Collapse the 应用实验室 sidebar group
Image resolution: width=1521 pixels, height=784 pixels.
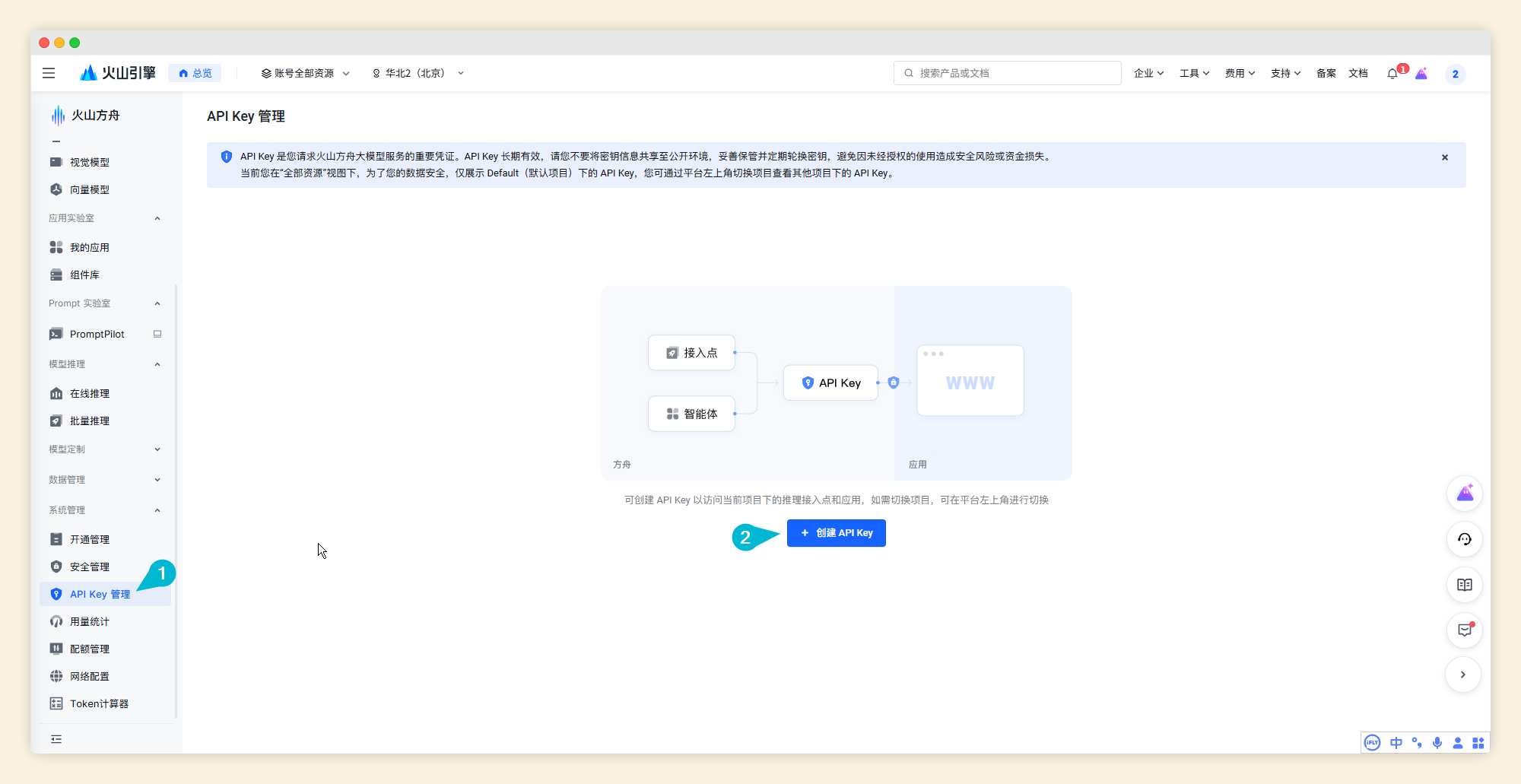coord(157,218)
